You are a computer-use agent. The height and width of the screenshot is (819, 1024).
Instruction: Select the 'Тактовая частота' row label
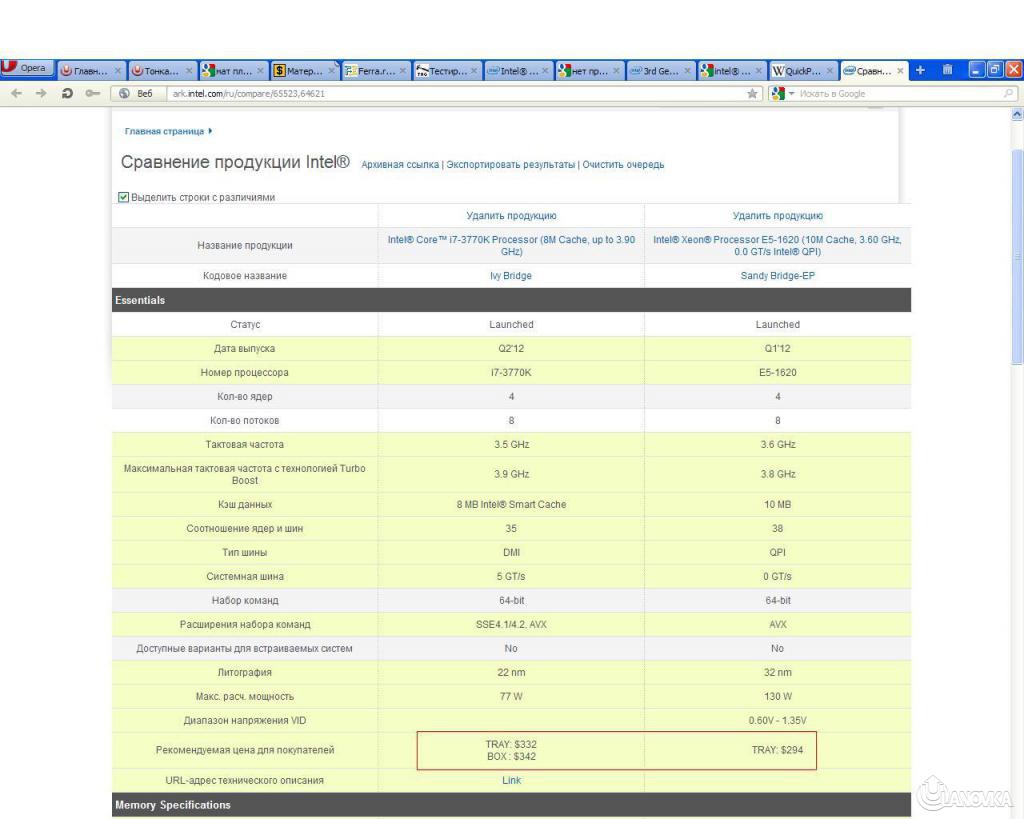245,444
